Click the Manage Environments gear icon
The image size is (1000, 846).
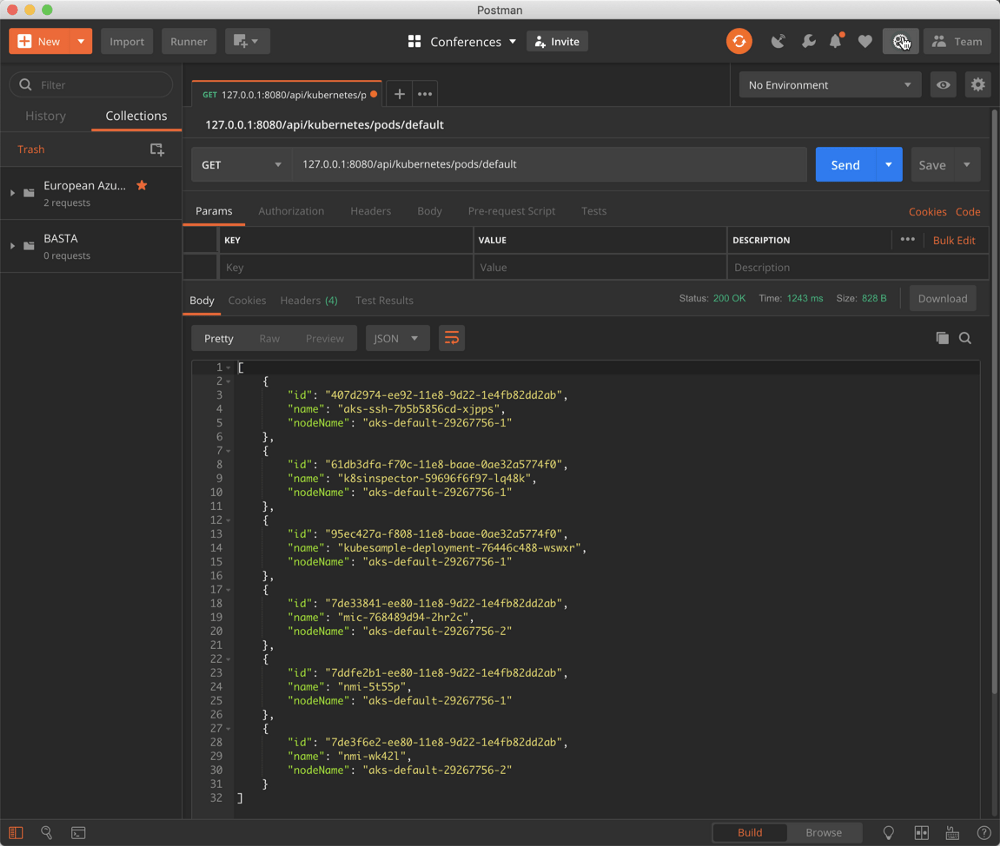coord(977,85)
